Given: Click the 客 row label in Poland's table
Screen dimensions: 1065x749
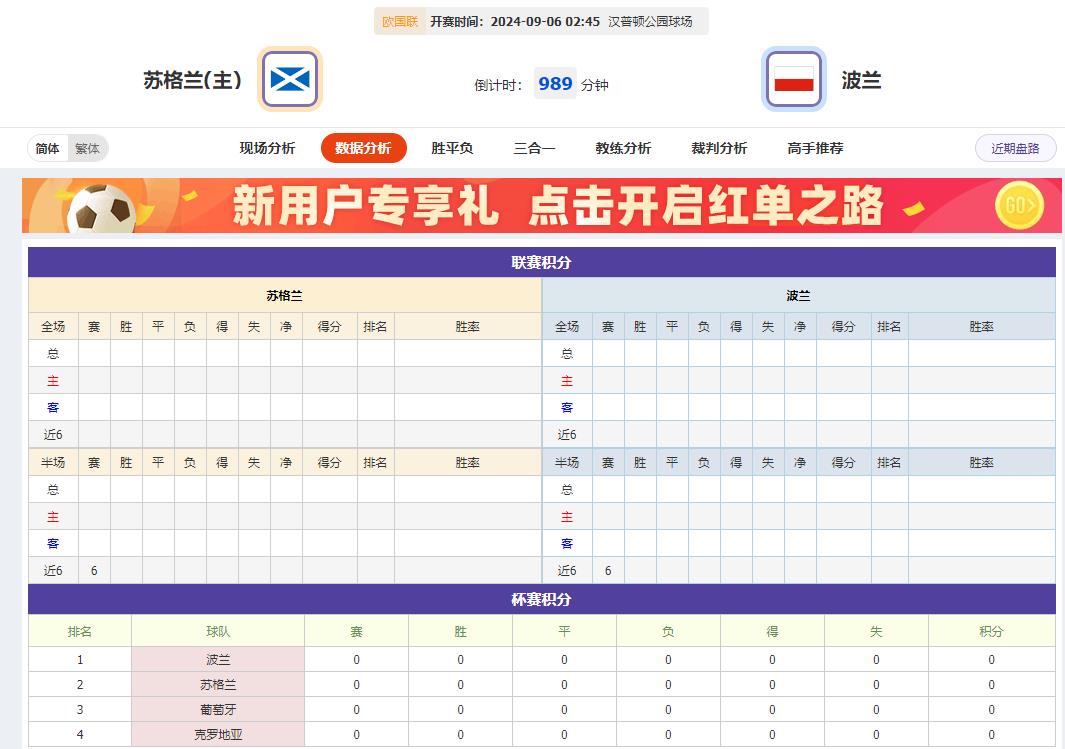Looking at the screenshot, I should 567,407.
